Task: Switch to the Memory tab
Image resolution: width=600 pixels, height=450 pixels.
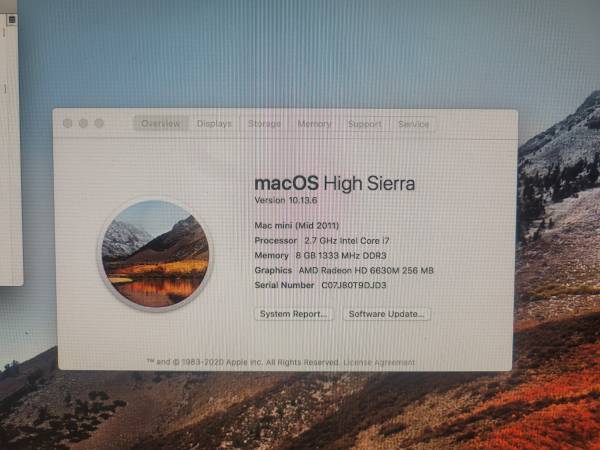Action: tap(314, 124)
